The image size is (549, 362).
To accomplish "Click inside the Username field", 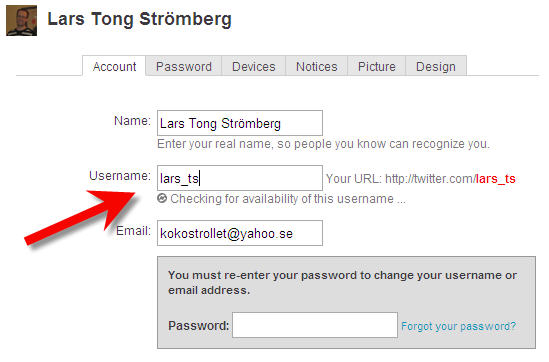I will coord(240,178).
